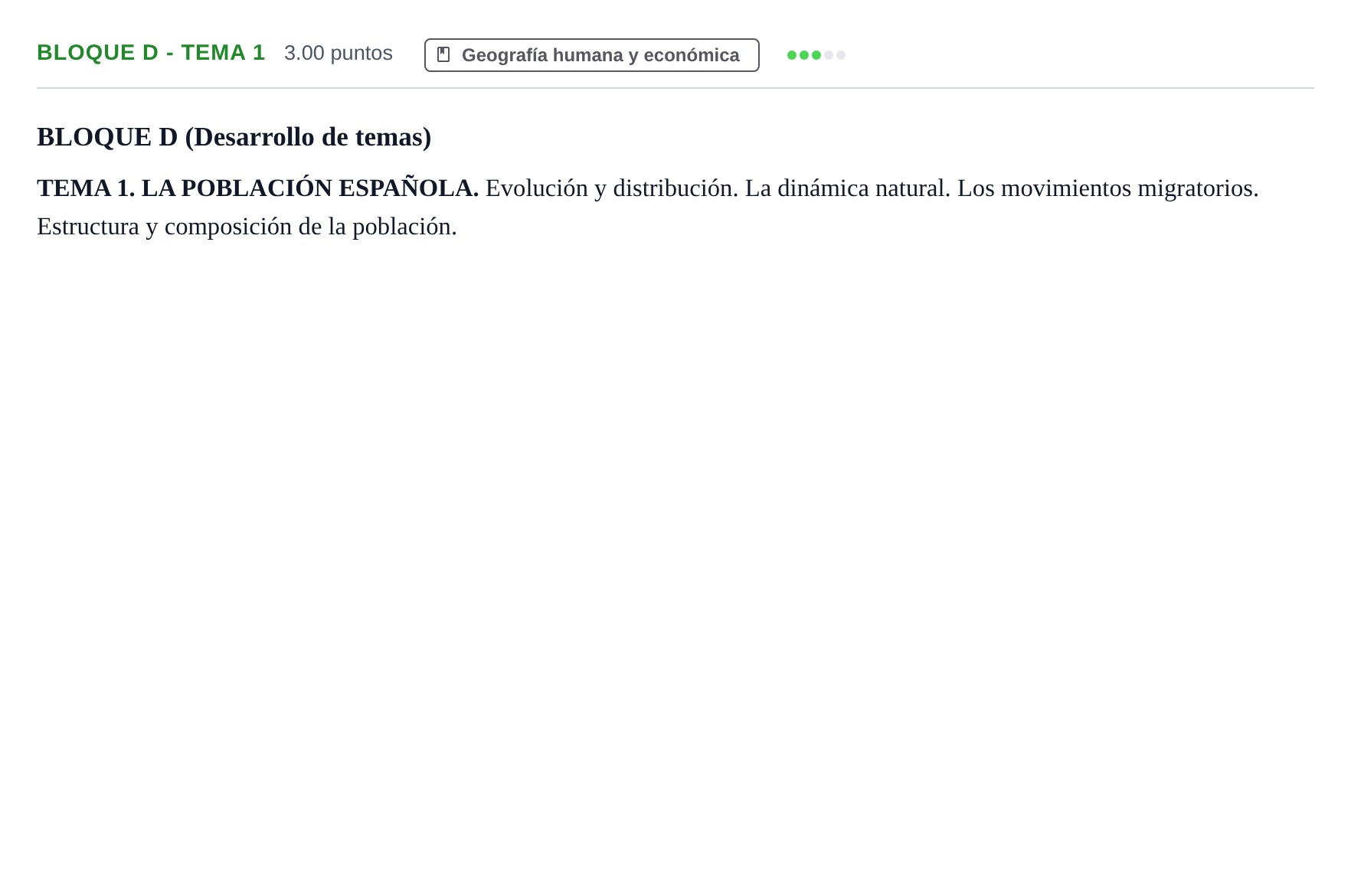Click the sentence 'Estructura y composición de la población.'
Image resolution: width=1351 pixels, height=896 pixels.
[247, 227]
